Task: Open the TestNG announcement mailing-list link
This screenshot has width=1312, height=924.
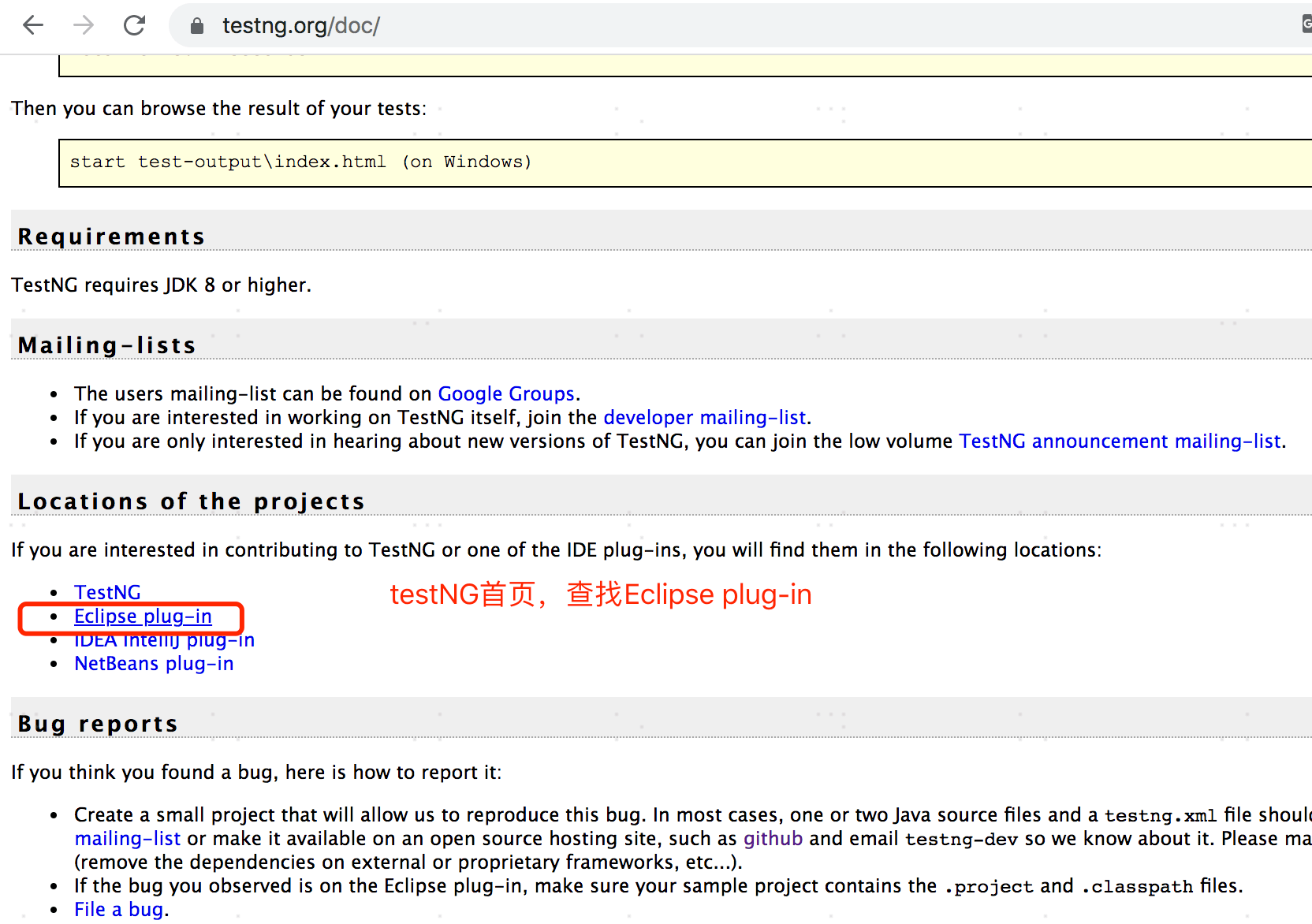Action: pyautogui.click(x=1120, y=441)
